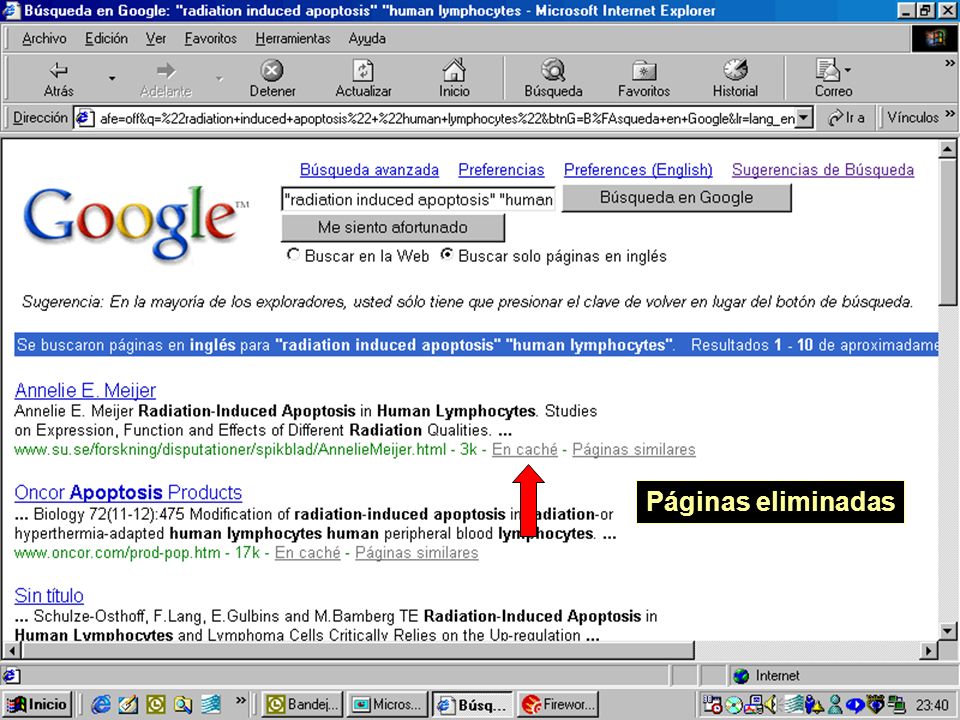Click the page icon in address bar
Image resolution: width=960 pixels, height=720 pixels.
(x=84, y=118)
